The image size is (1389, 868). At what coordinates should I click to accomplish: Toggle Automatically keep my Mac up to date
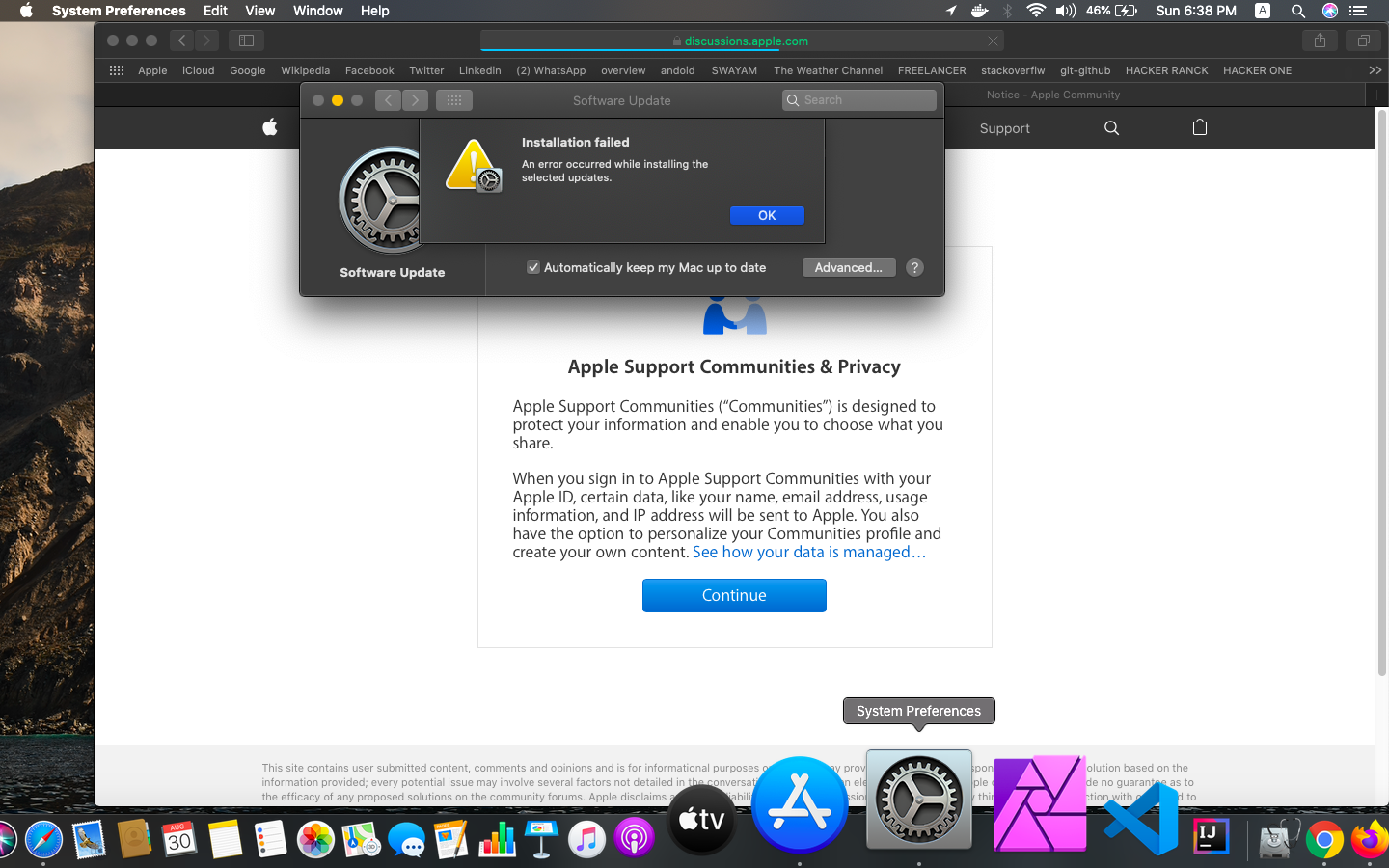[x=532, y=267]
